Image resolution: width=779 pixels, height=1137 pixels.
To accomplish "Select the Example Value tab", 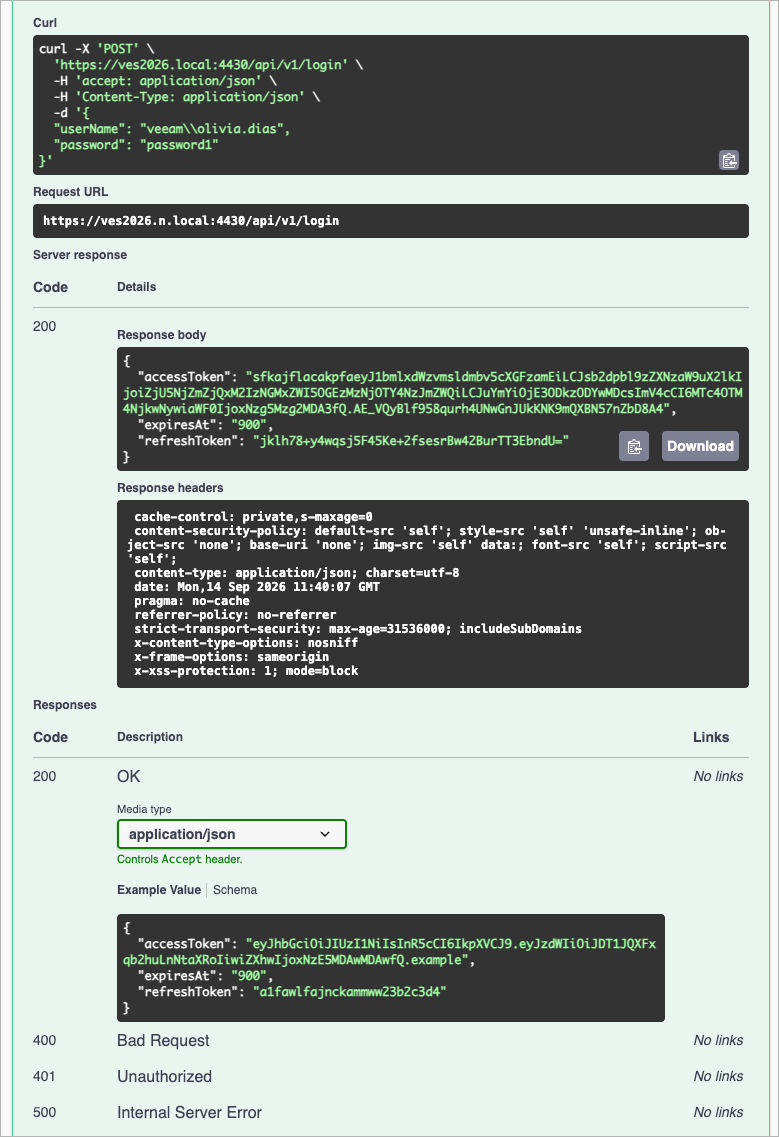I will pos(159,890).
